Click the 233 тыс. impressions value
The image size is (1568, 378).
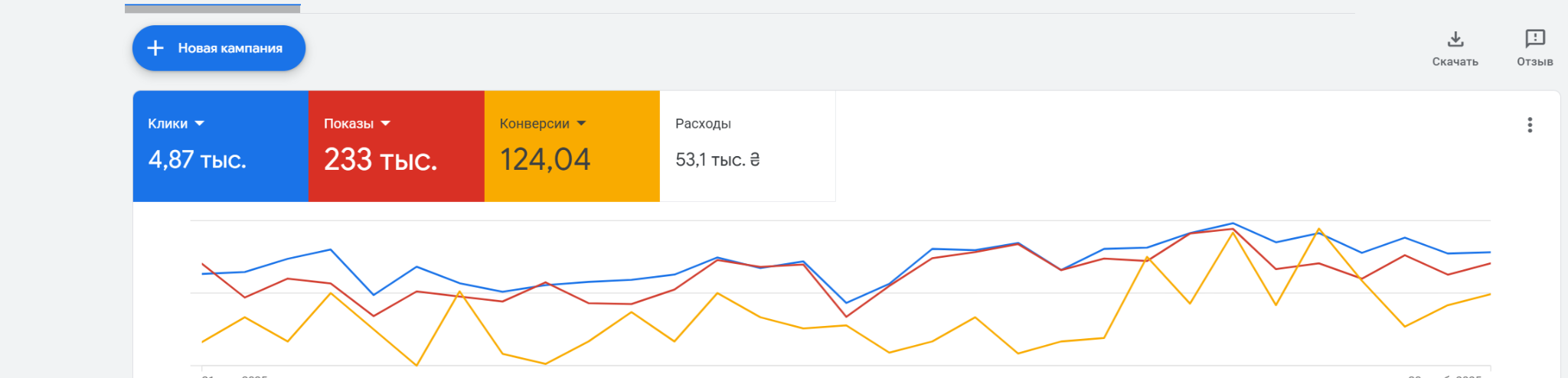(380, 159)
